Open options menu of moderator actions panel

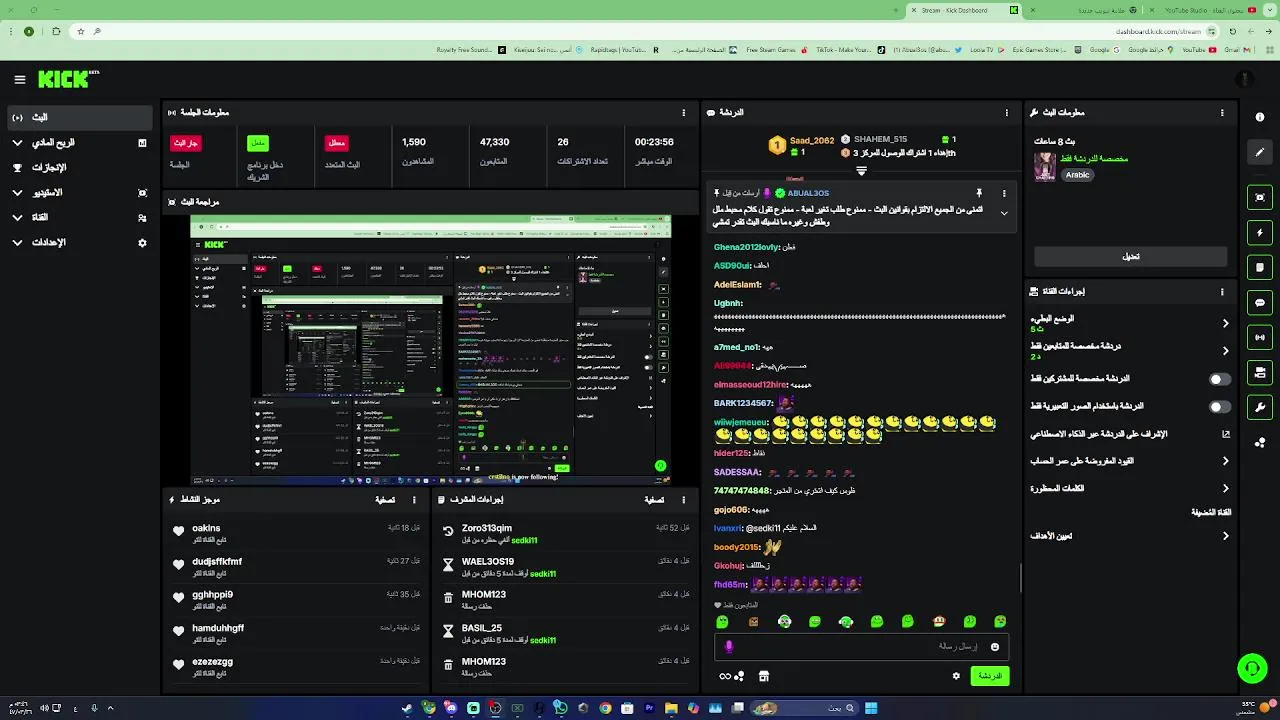click(684, 500)
